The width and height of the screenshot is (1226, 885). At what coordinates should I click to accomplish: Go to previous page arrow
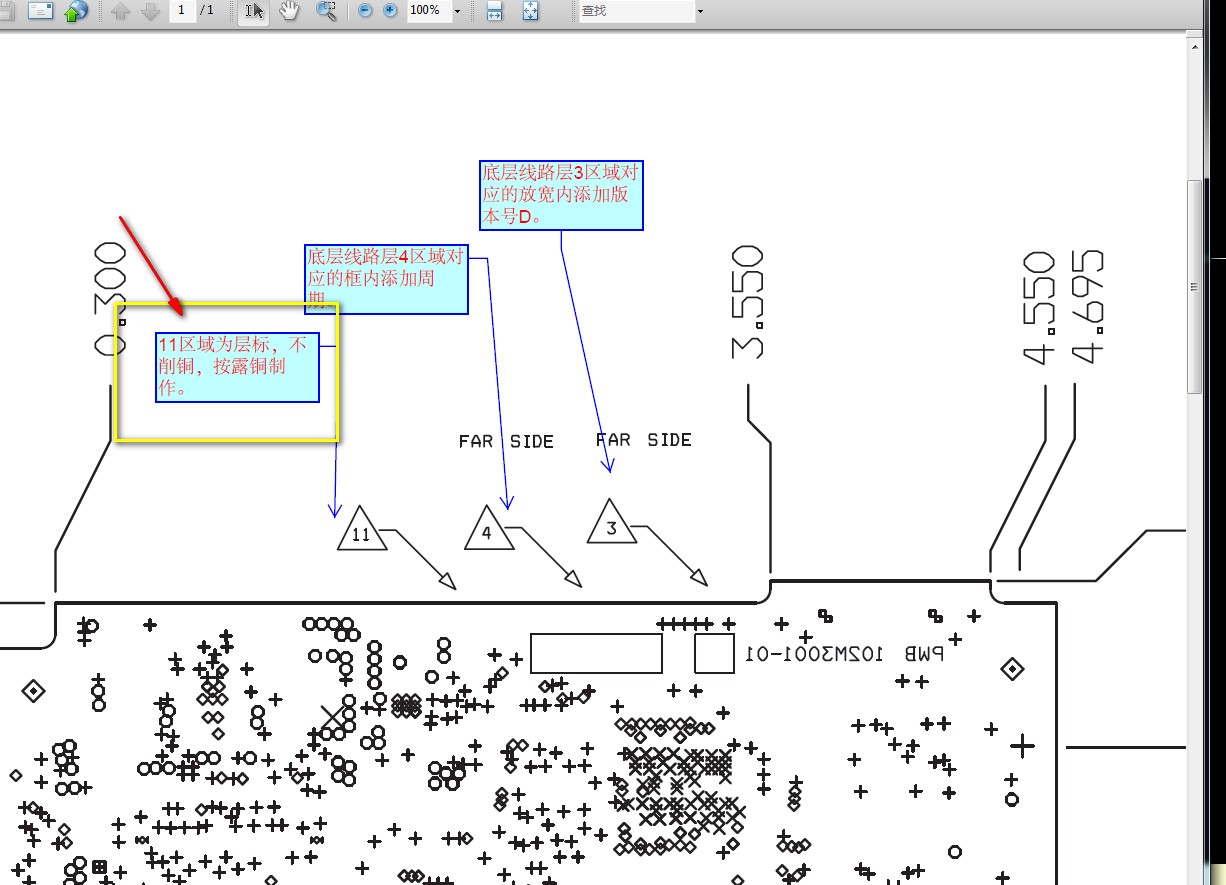pyautogui.click(x=120, y=11)
